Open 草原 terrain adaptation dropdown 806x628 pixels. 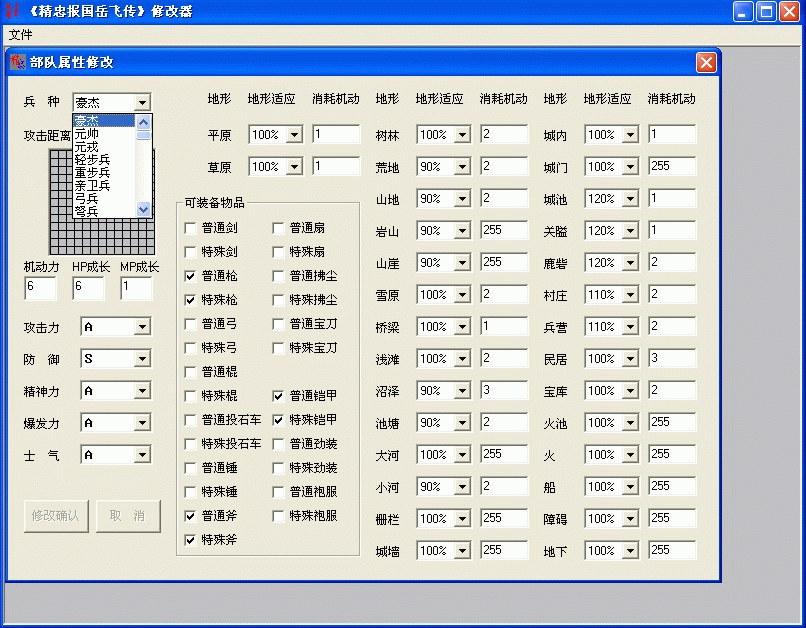(x=295, y=167)
